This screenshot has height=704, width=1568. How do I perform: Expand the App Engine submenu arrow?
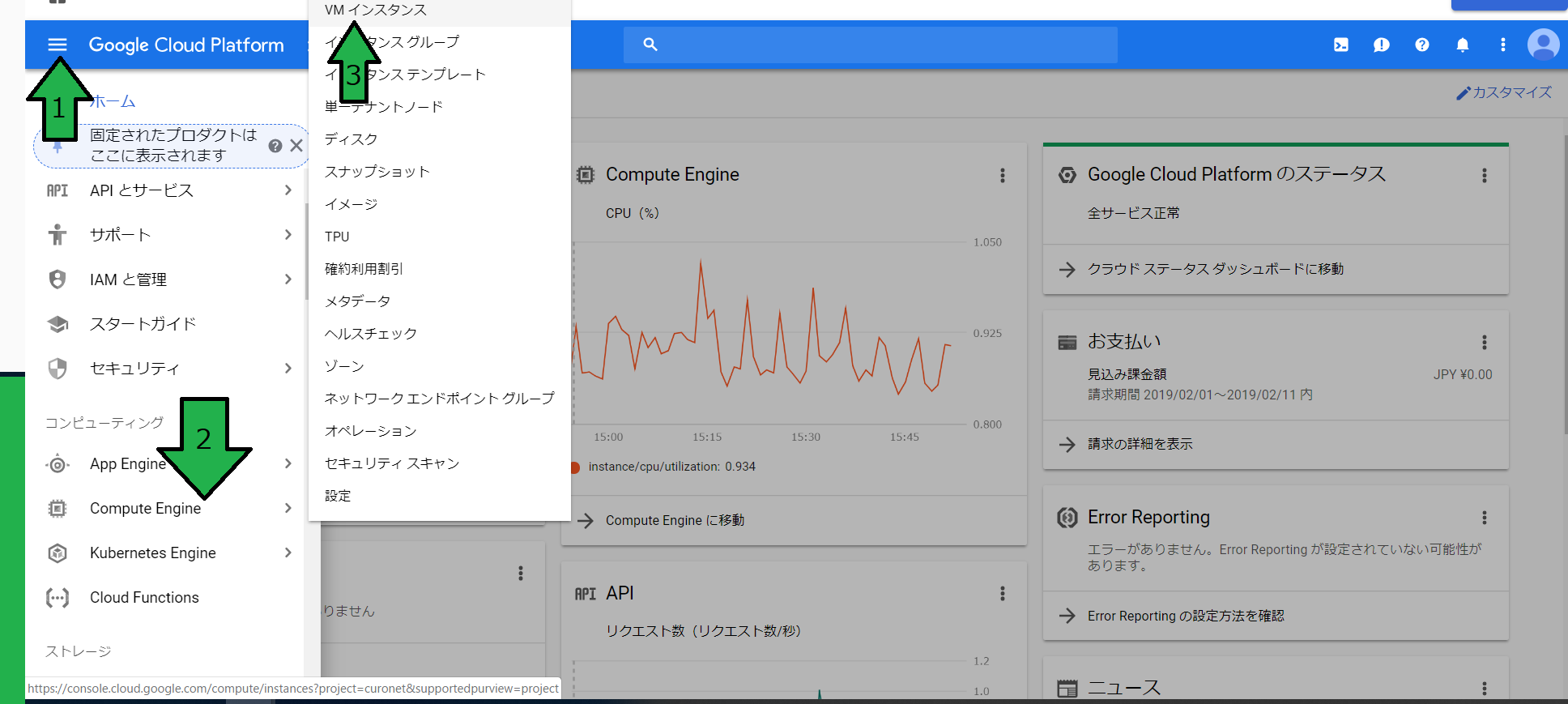pos(288,463)
